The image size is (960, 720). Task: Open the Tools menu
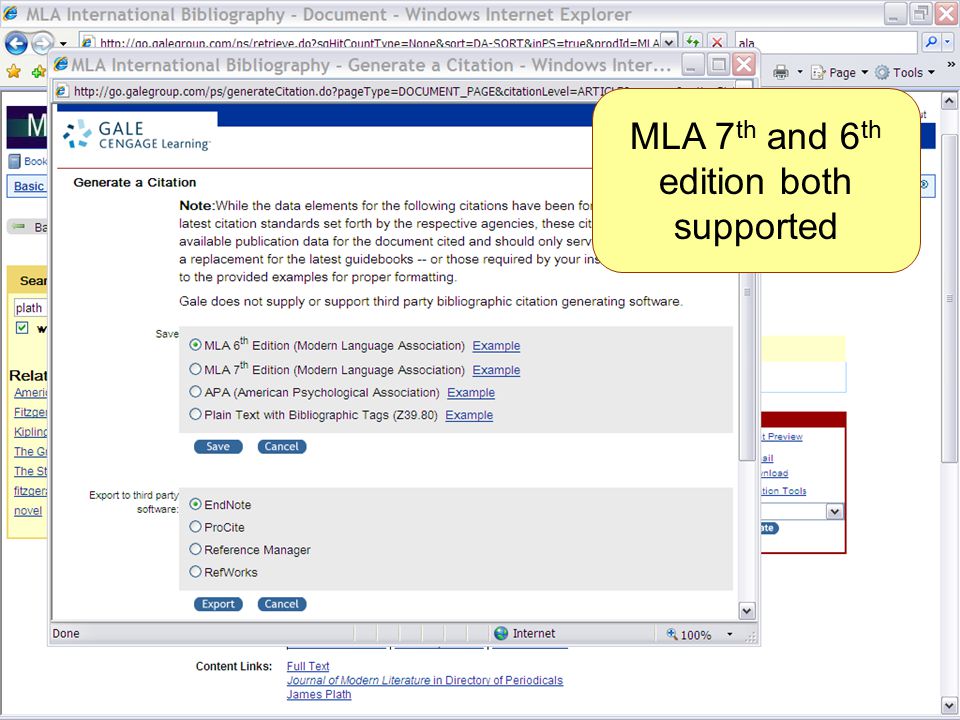click(905, 72)
